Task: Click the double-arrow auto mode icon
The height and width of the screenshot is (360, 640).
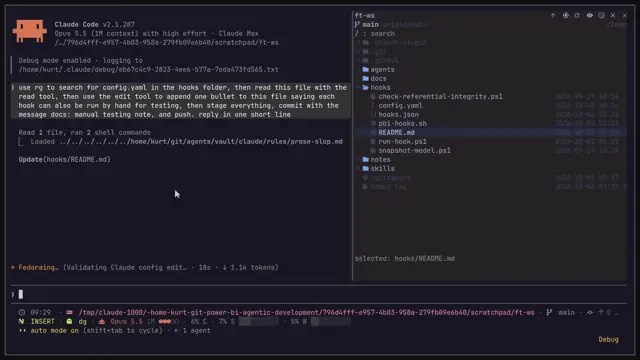Action: coord(22,331)
